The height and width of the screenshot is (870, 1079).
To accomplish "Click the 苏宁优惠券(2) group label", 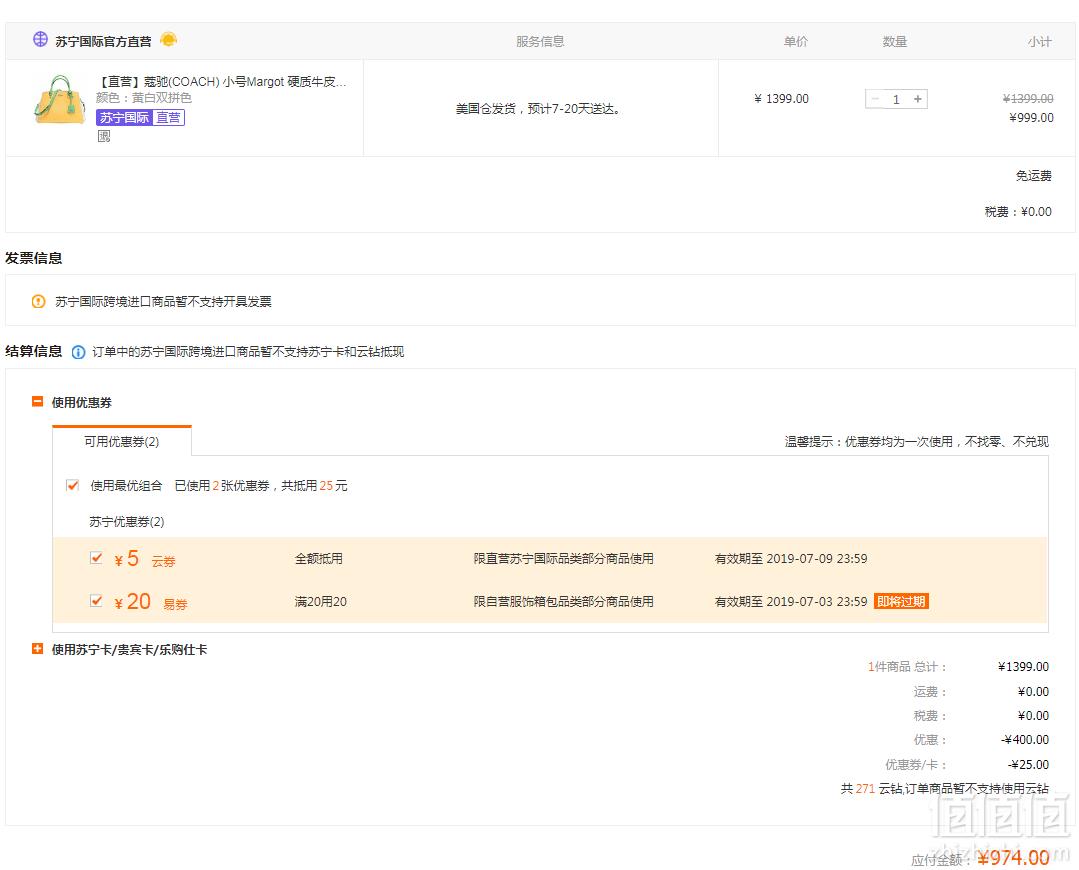I will point(127,522).
